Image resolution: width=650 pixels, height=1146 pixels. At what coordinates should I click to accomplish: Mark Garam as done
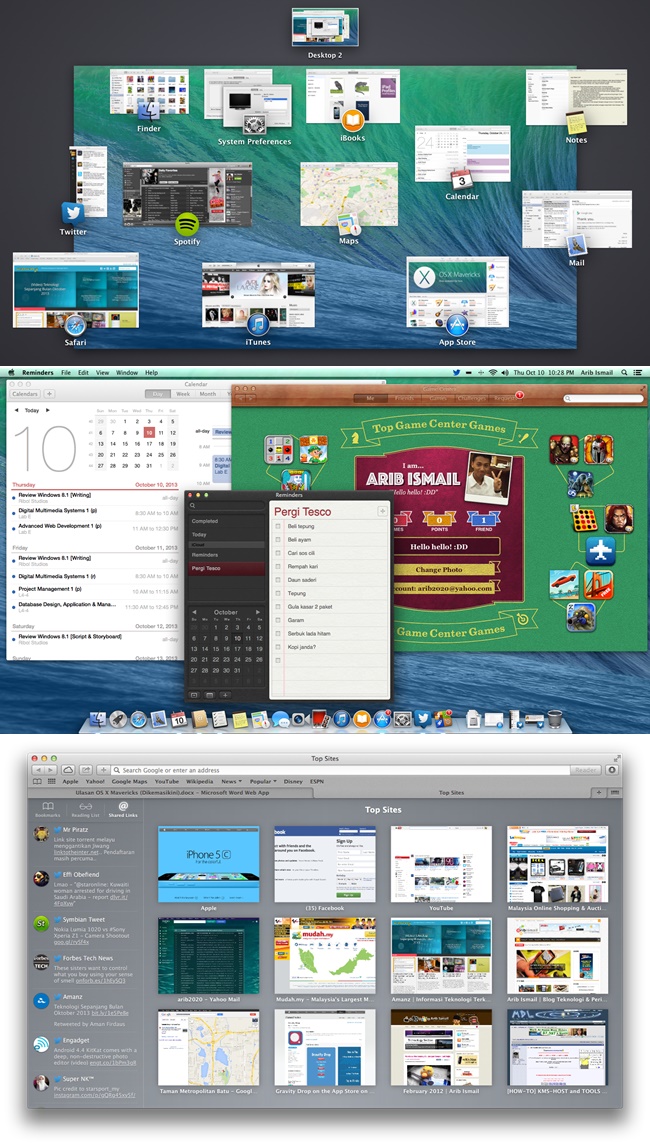(278, 620)
